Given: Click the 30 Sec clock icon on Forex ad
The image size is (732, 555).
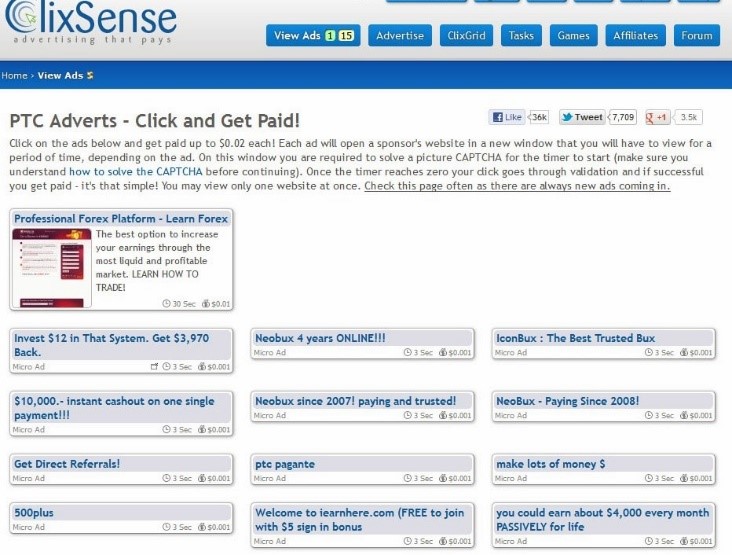Looking at the screenshot, I should (x=166, y=304).
